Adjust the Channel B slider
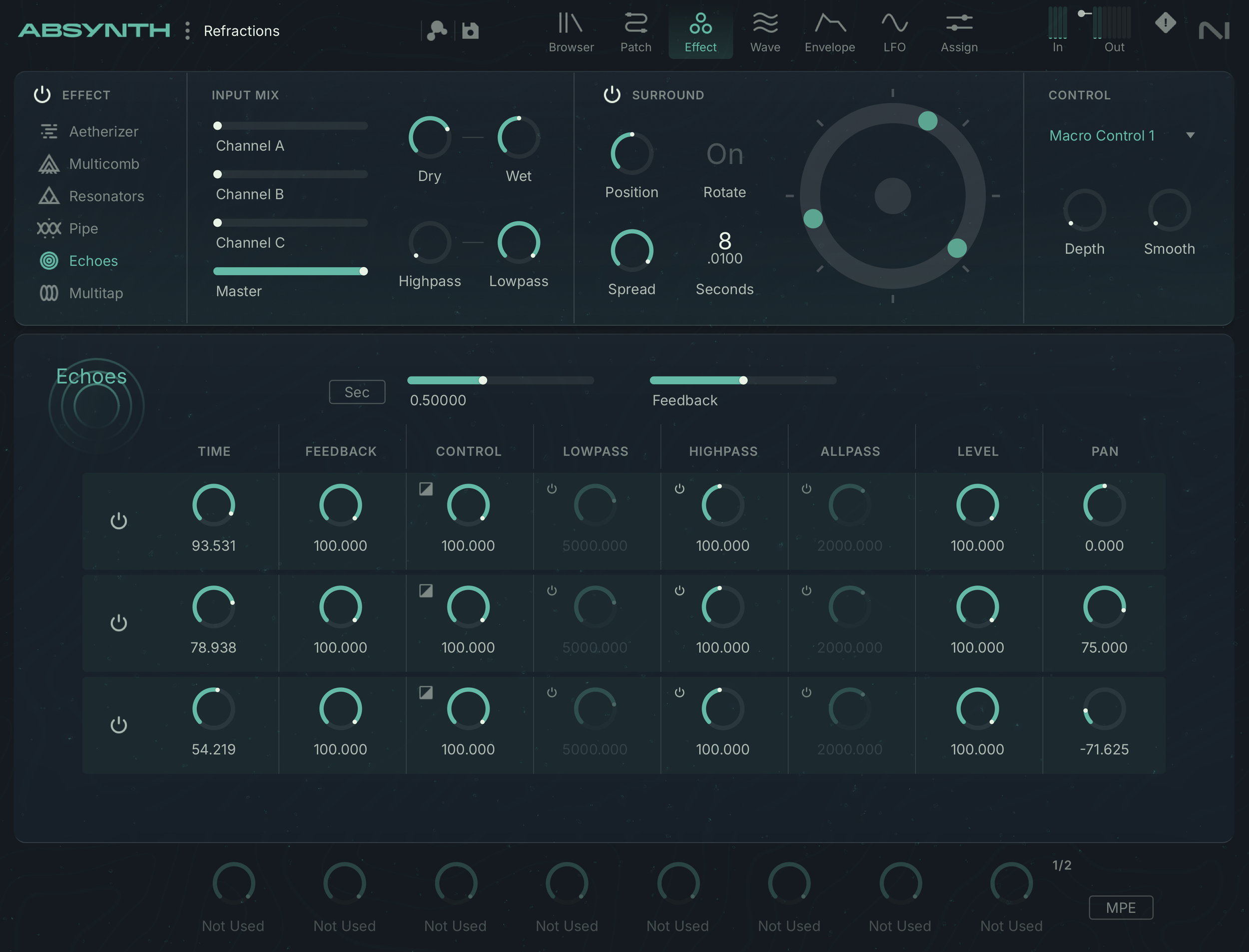 point(290,174)
